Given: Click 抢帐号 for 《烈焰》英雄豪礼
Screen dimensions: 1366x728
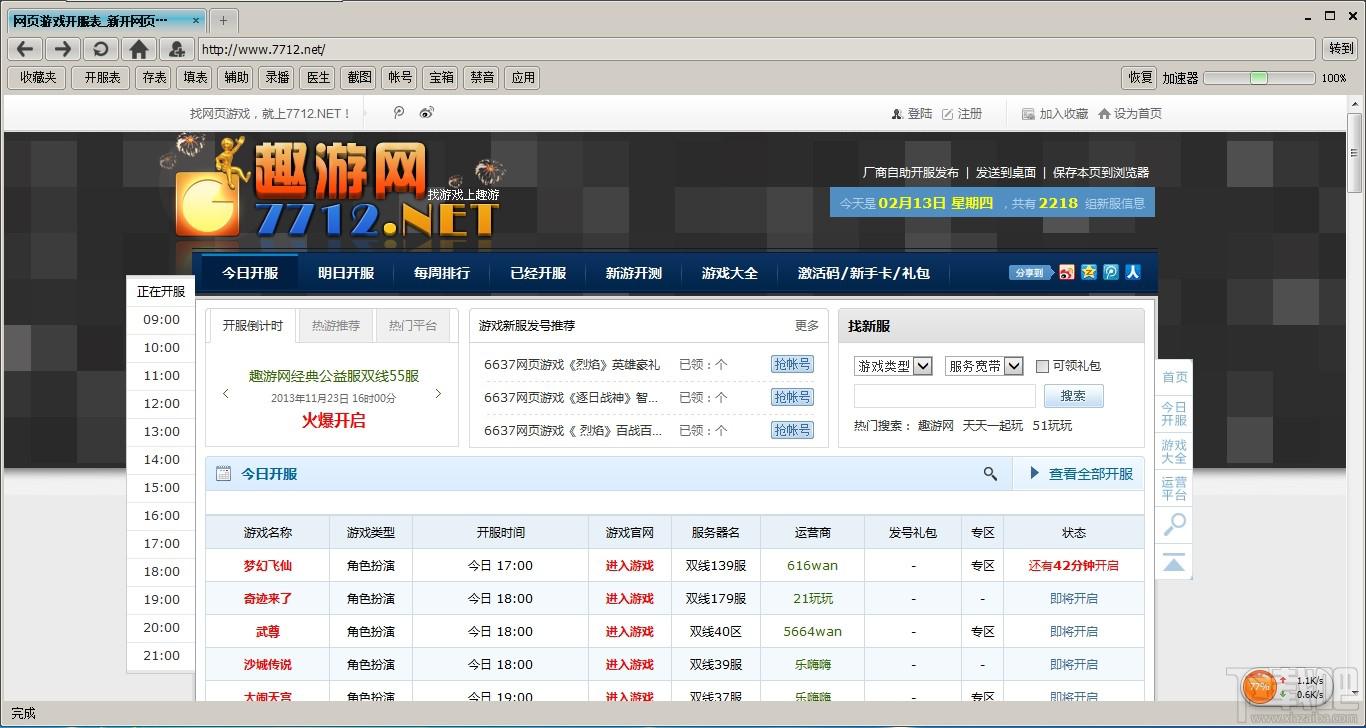Looking at the screenshot, I should 792,364.
